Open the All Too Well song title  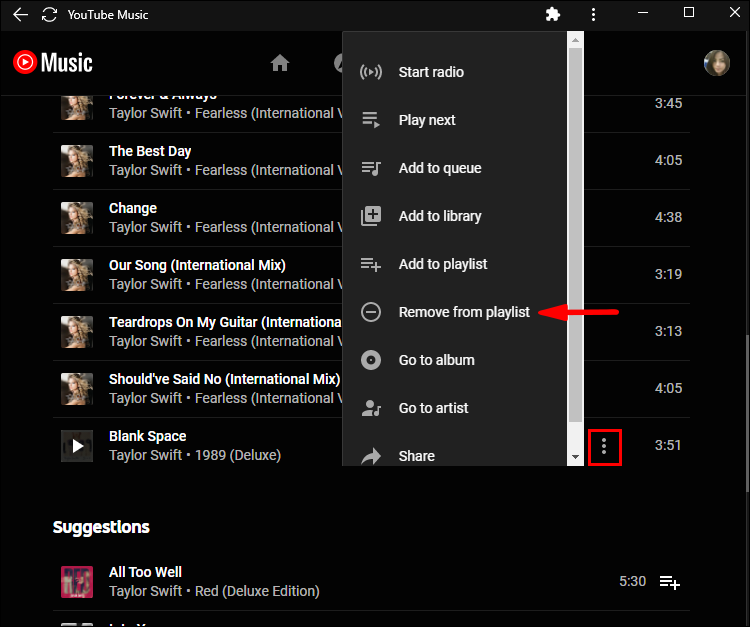point(145,572)
